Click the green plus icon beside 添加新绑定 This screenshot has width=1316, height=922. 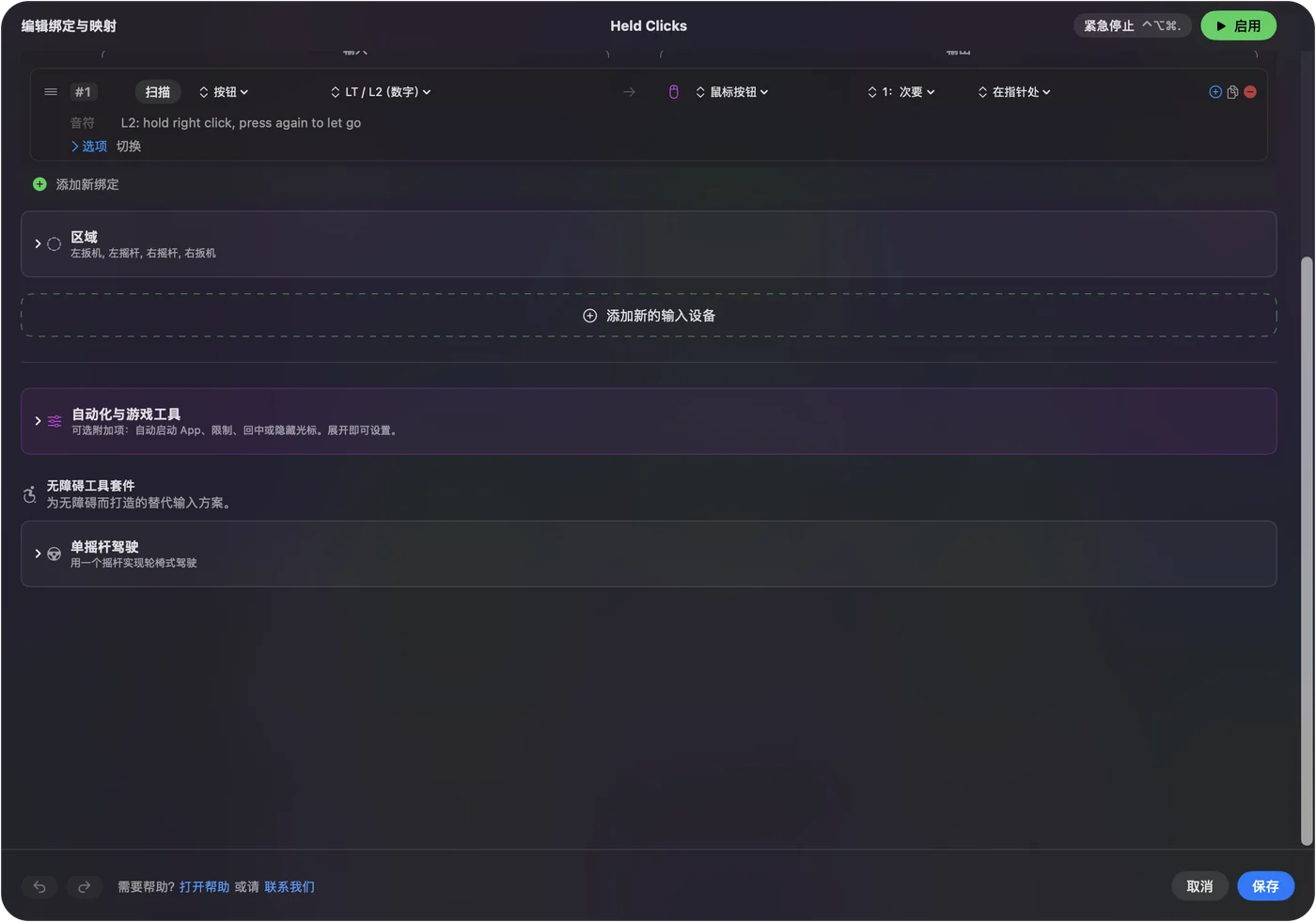point(39,184)
